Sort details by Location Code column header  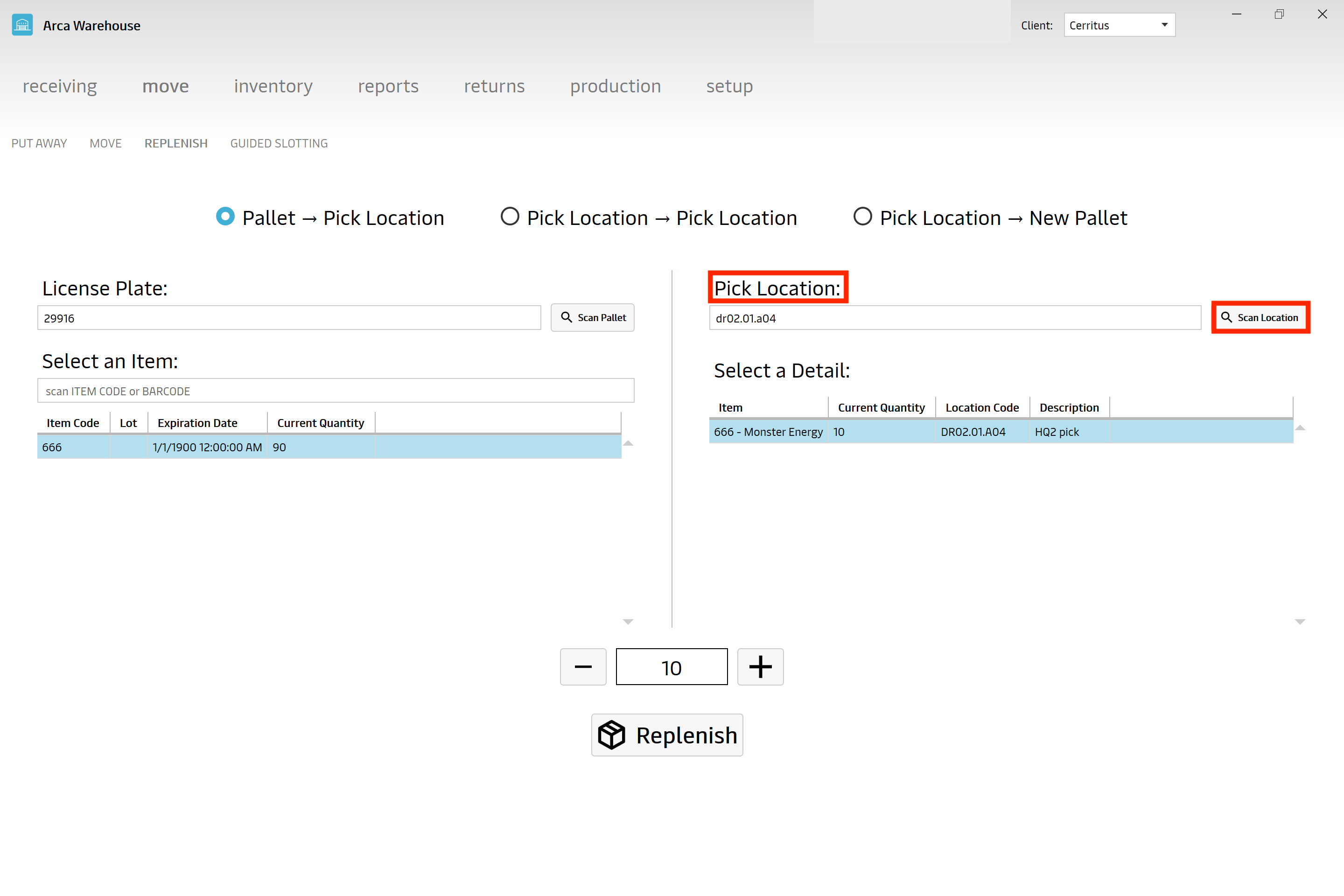982,407
